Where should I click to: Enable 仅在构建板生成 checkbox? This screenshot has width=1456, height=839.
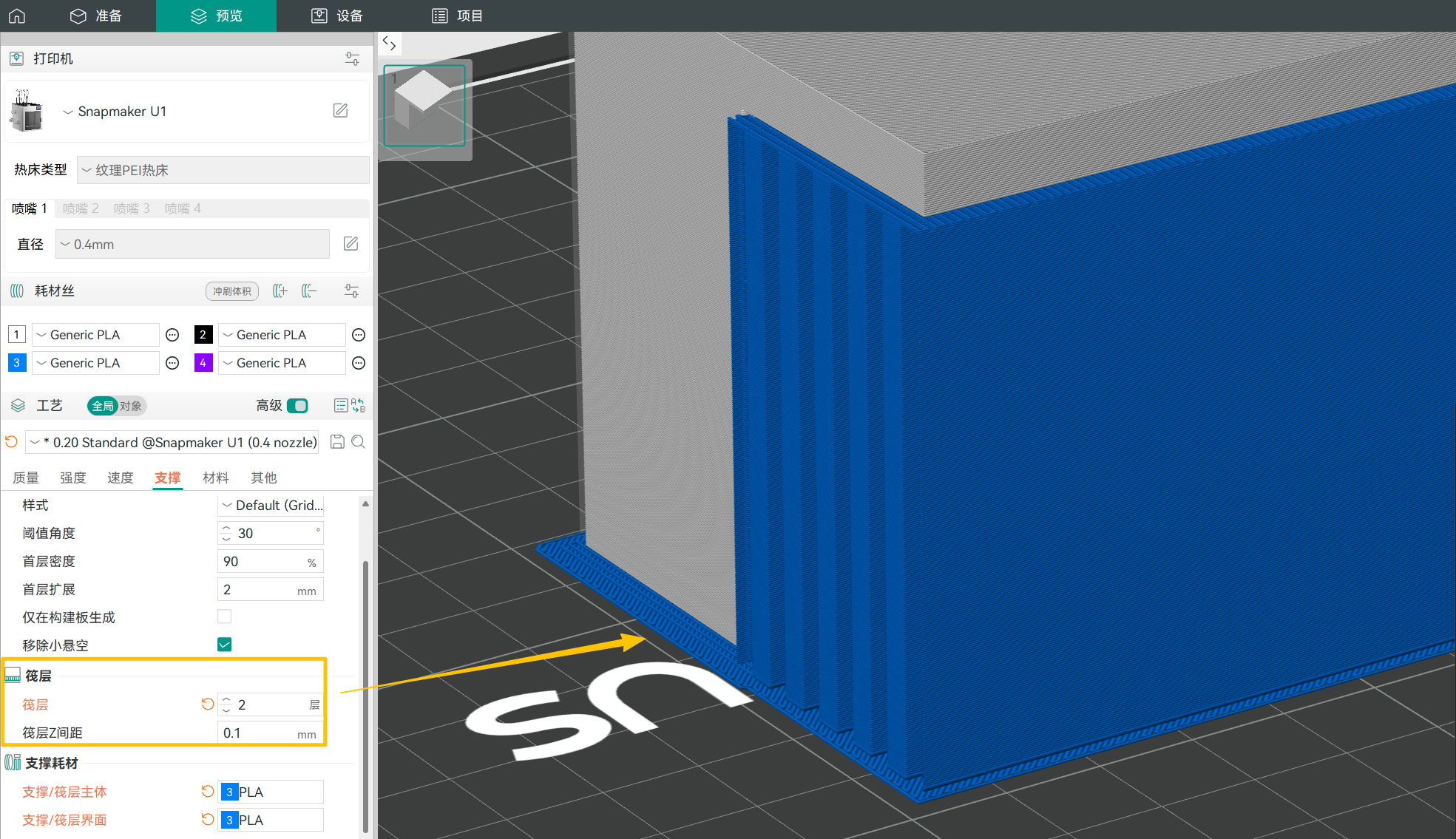225,616
